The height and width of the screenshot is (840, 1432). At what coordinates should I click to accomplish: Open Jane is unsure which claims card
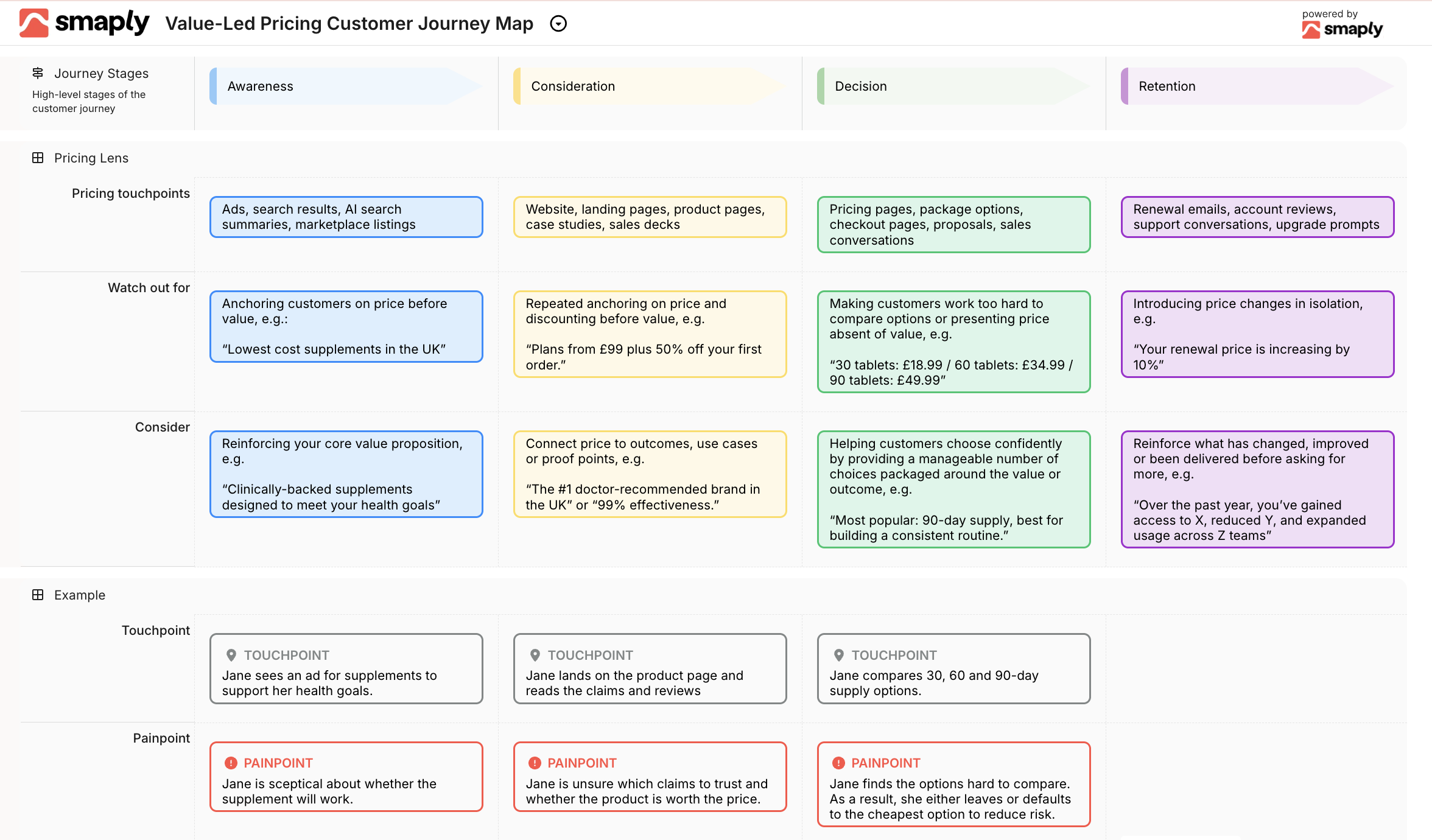[x=650, y=777]
